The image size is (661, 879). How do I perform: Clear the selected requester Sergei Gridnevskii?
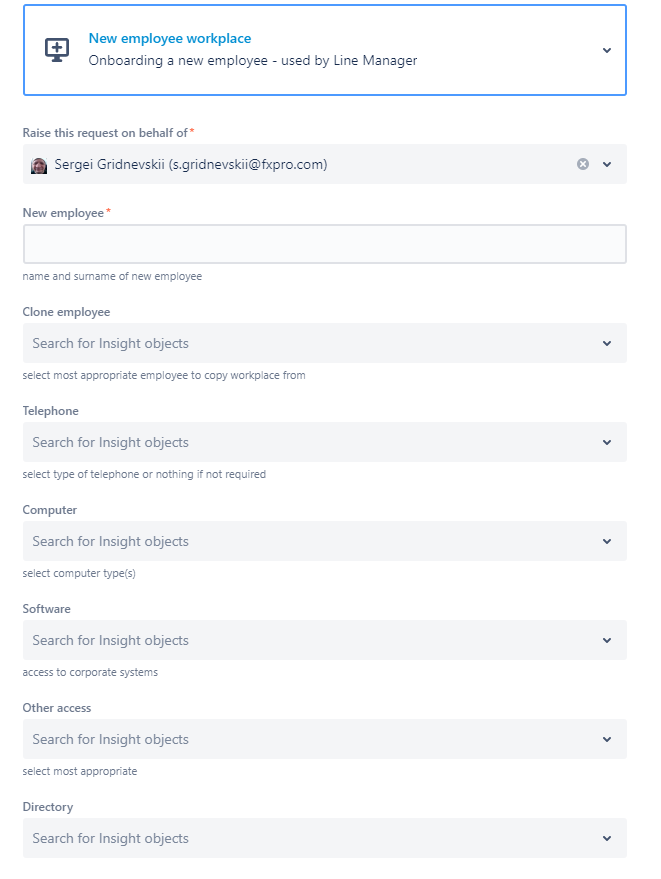point(583,164)
